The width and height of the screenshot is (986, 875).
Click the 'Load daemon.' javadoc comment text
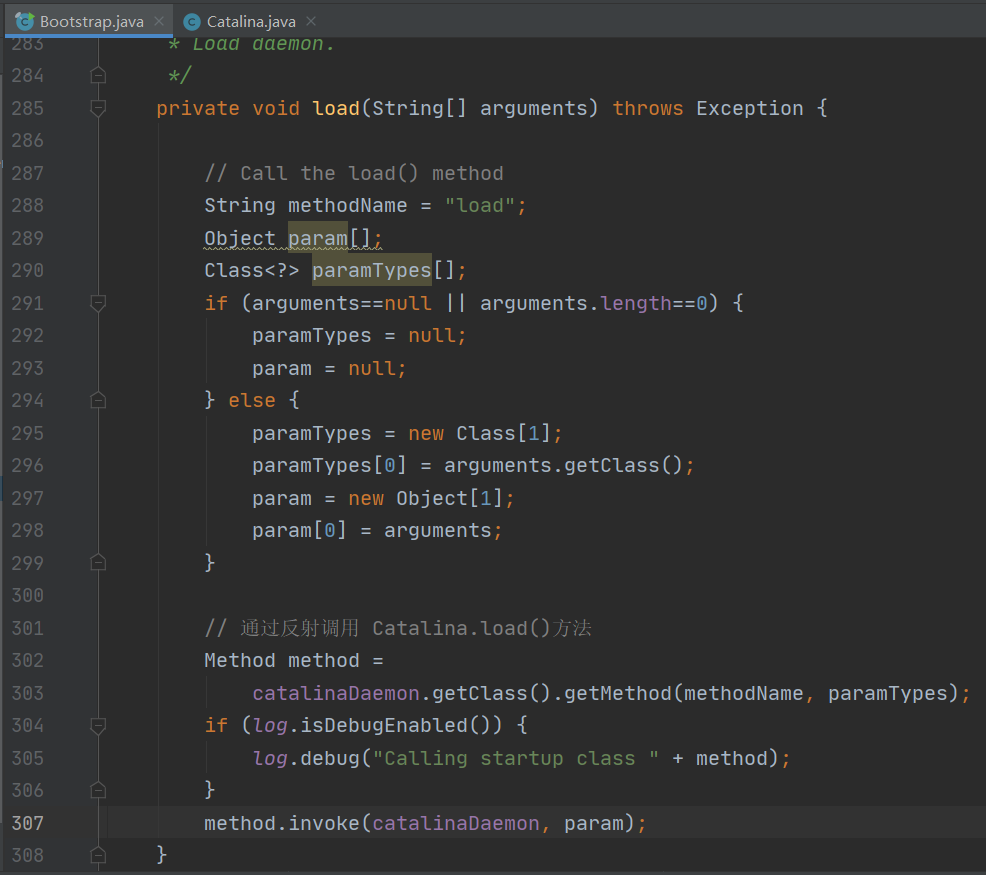[x=263, y=44]
